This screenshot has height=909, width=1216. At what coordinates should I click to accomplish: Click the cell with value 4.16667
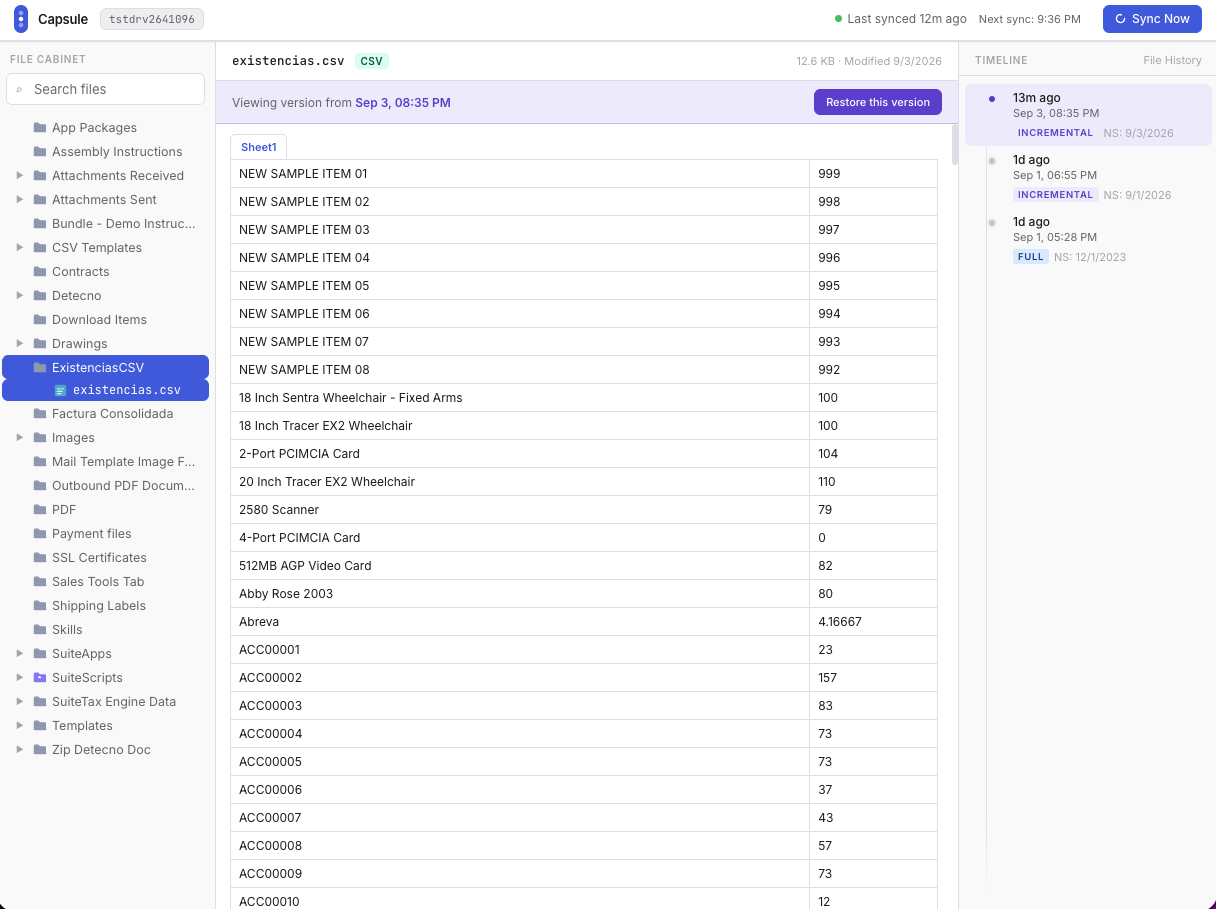point(874,622)
